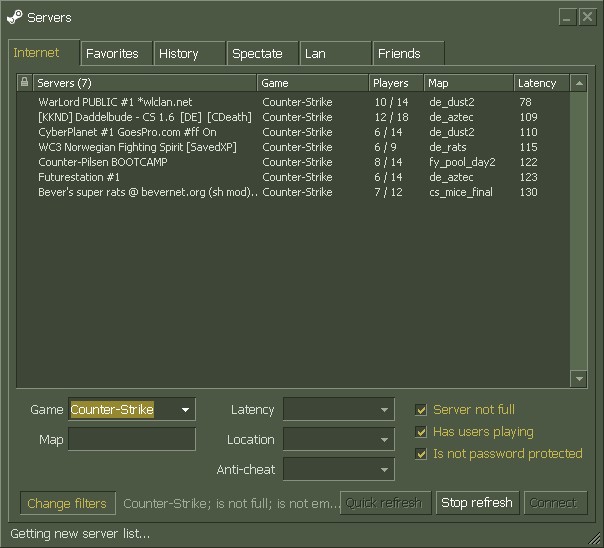Click the de_rats map cell

pyautogui.click(x=448, y=147)
